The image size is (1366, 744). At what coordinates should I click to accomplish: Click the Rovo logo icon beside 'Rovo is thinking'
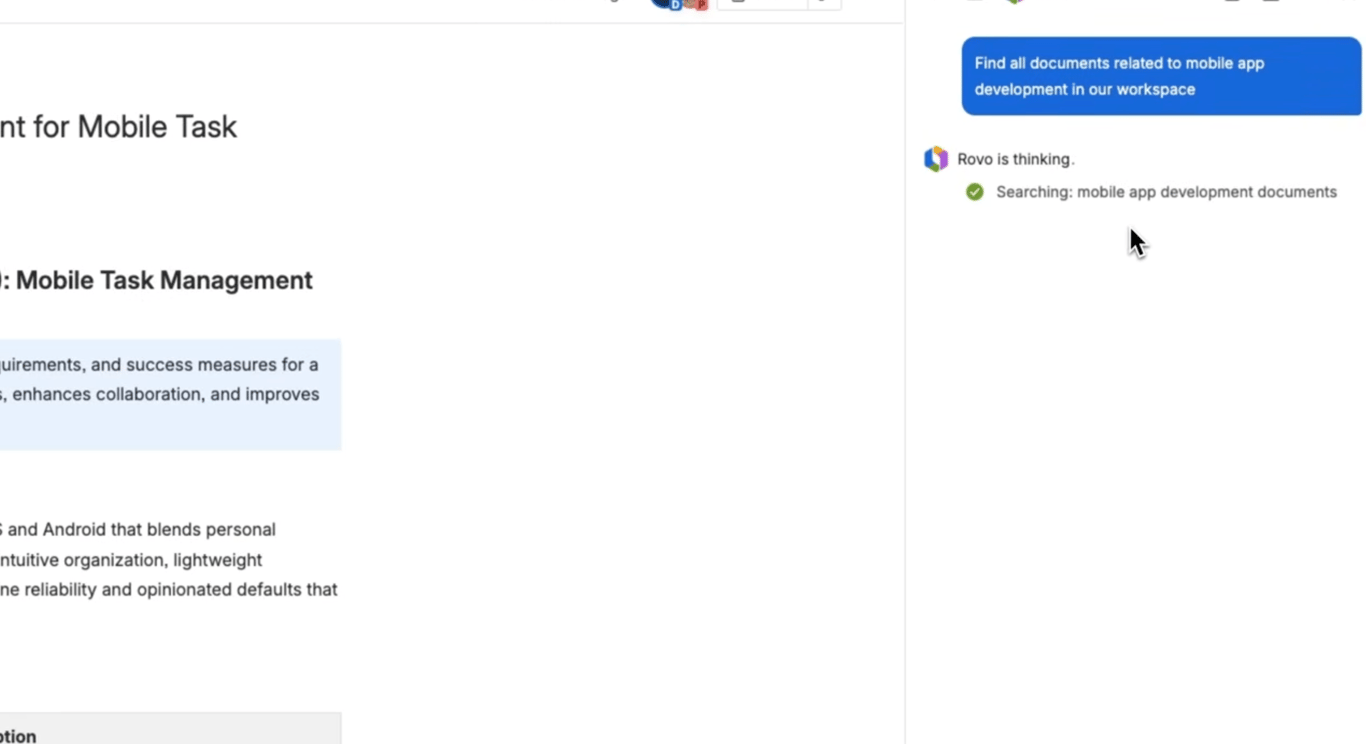935,159
